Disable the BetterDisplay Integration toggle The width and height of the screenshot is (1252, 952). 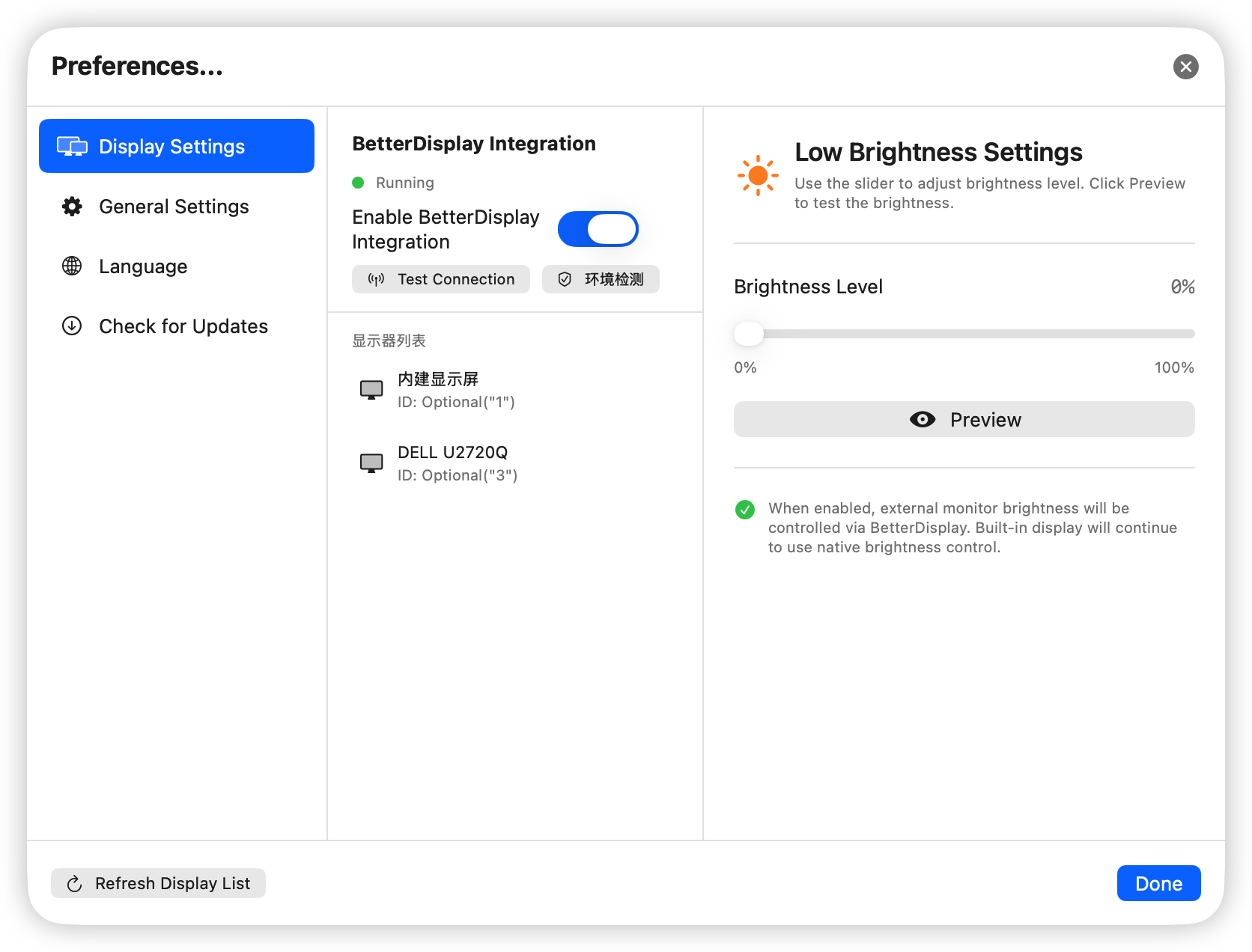(x=598, y=229)
